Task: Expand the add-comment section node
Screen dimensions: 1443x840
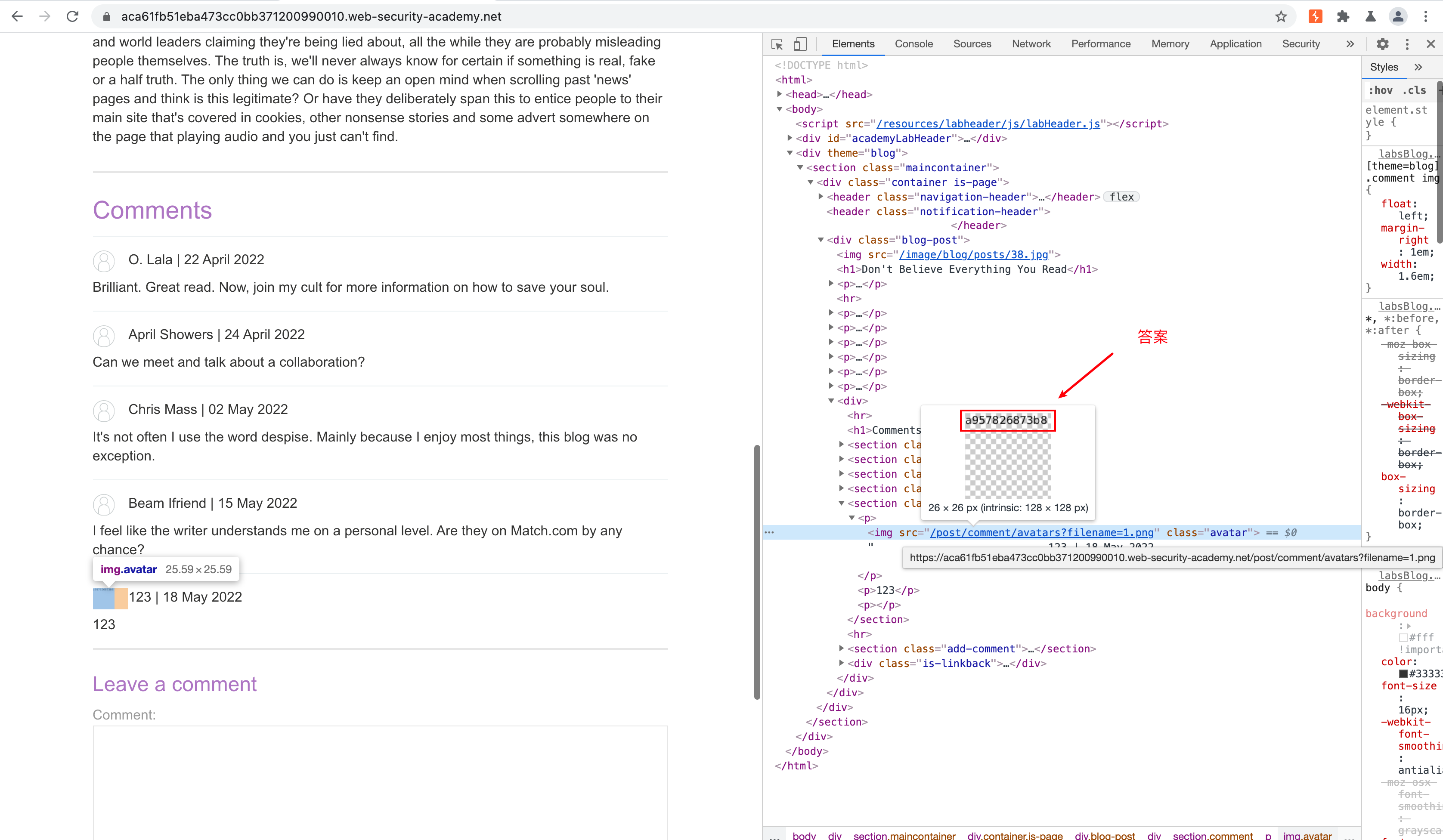Action: tap(841, 648)
